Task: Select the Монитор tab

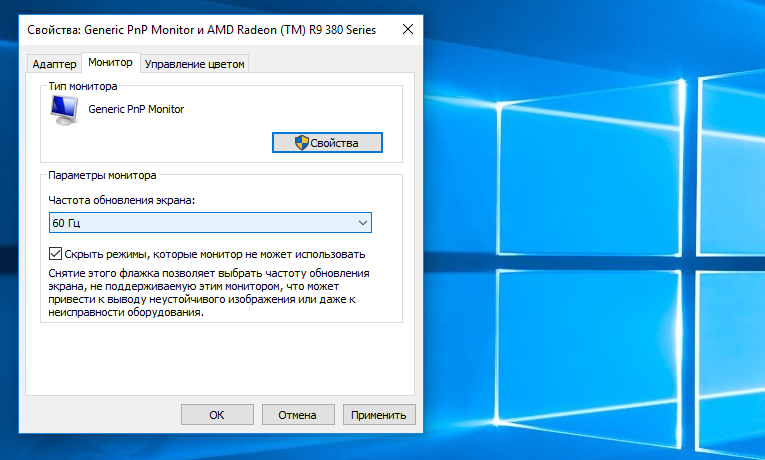Action: click(x=110, y=63)
